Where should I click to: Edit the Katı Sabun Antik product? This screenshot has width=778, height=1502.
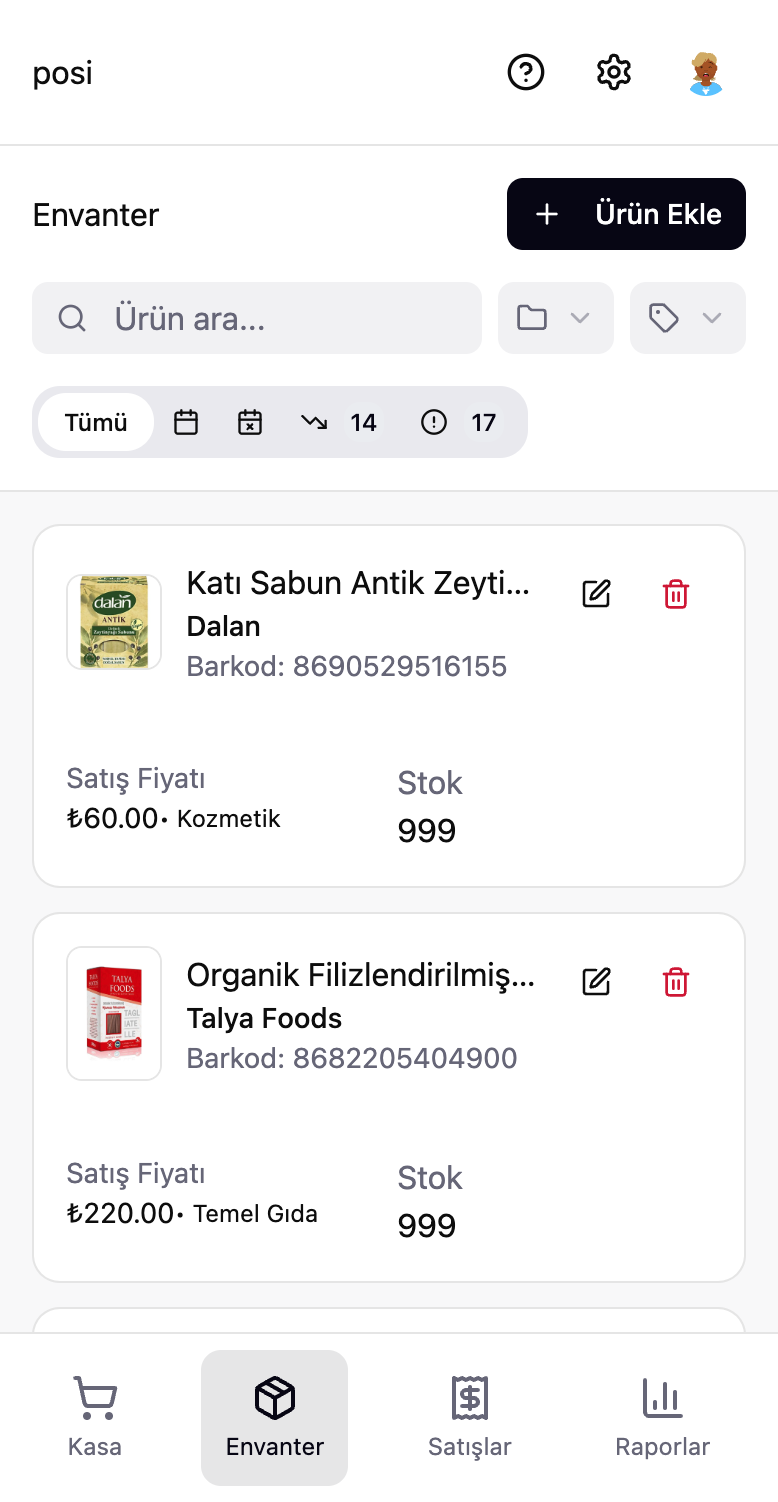click(596, 594)
